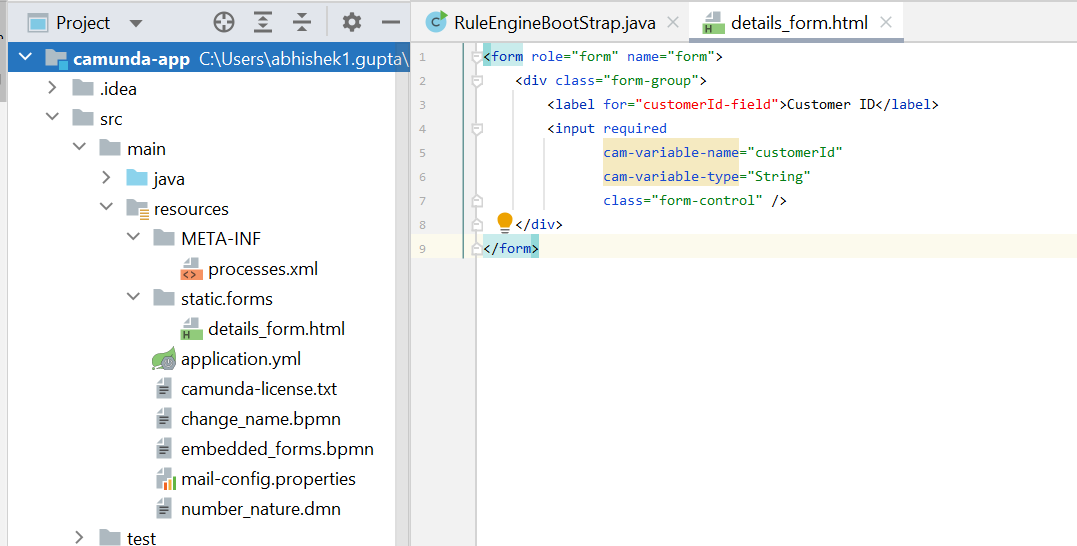The height and width of the screenshot is (546, 1077).
Task: Collapse the resources folder
Action: tap(106, 207)
